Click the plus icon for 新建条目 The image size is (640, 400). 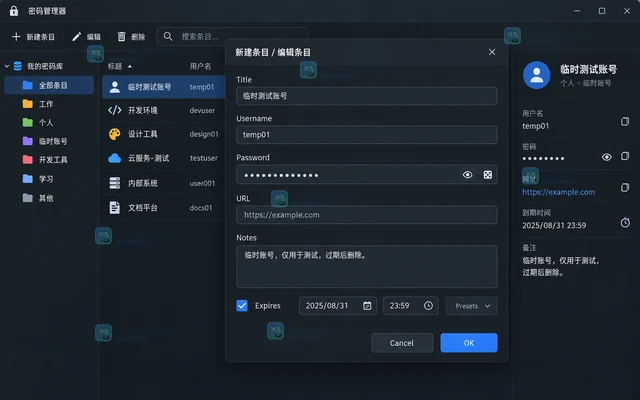(16, 37)
